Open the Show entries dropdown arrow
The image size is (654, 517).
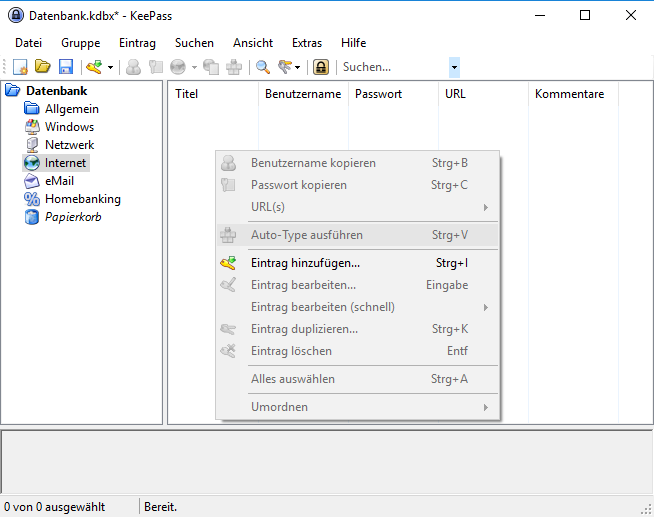(x=297, y=67)
